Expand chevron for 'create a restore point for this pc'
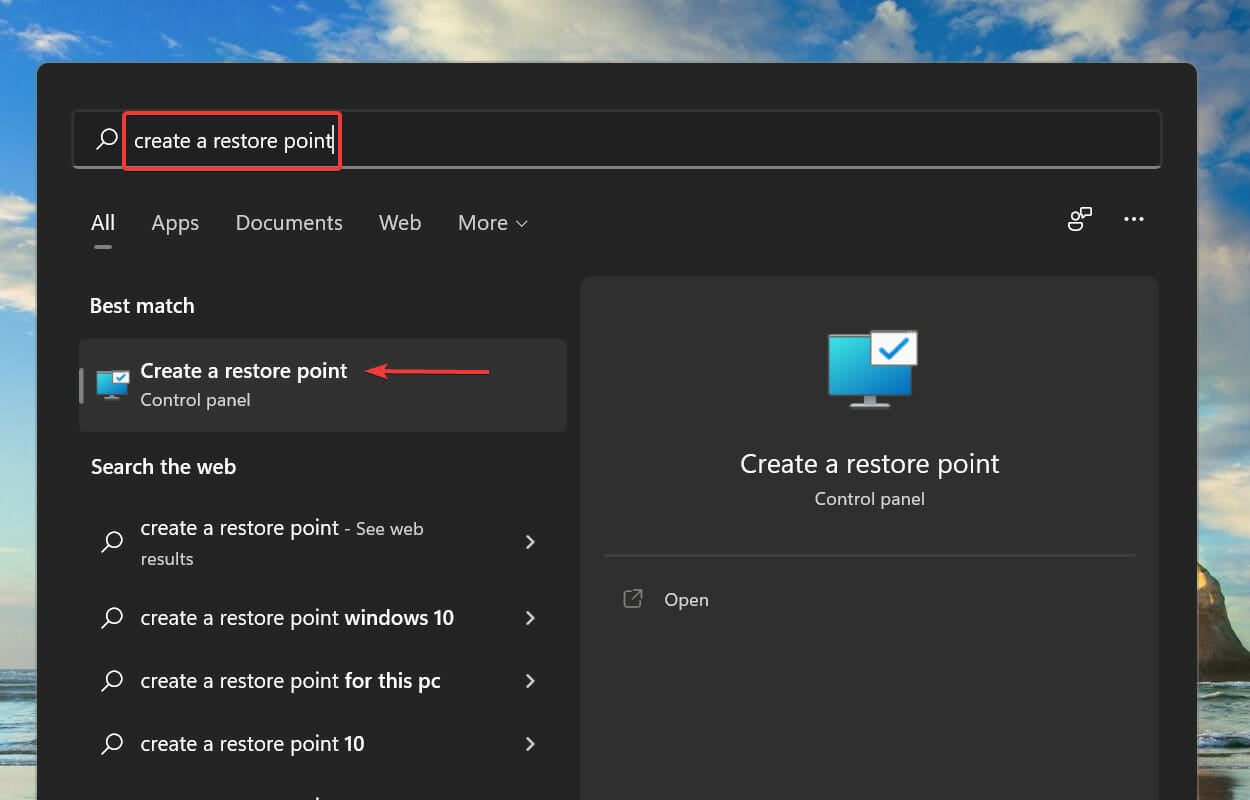Screen dimensions: 1250x800 (530, 681)
